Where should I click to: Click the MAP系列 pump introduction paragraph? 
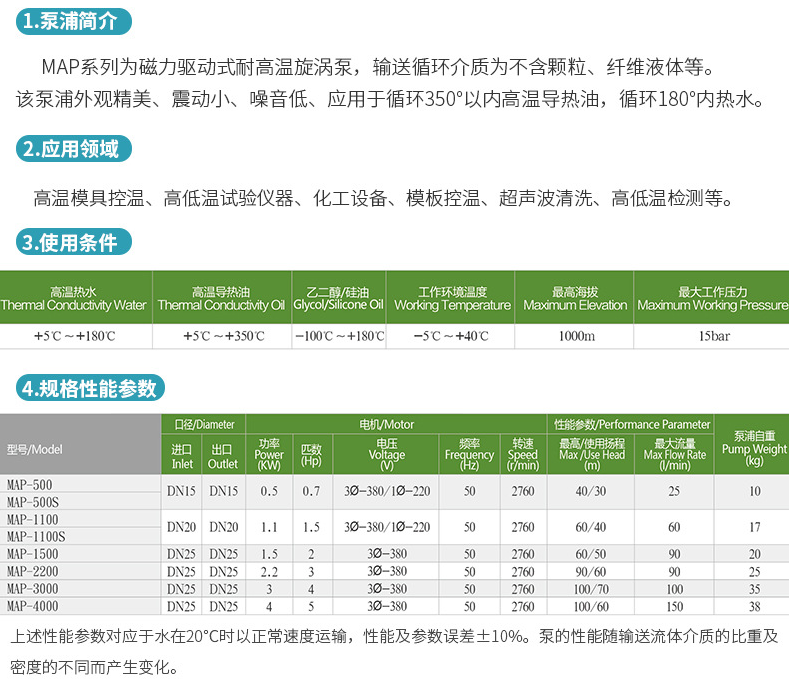[389, 83]
